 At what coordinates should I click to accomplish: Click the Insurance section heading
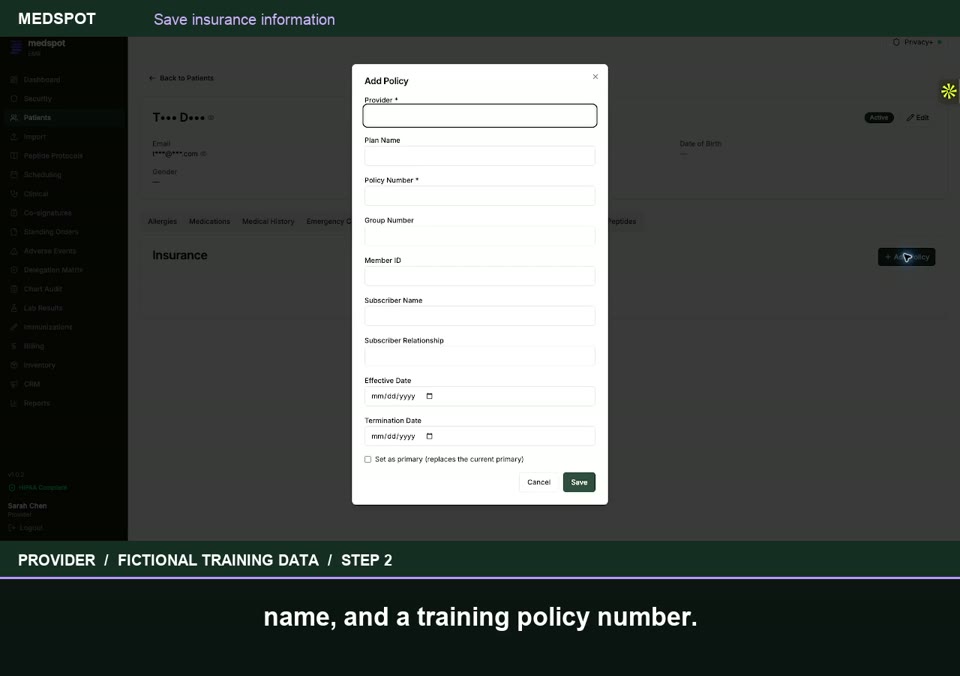(x=180, y=255)
